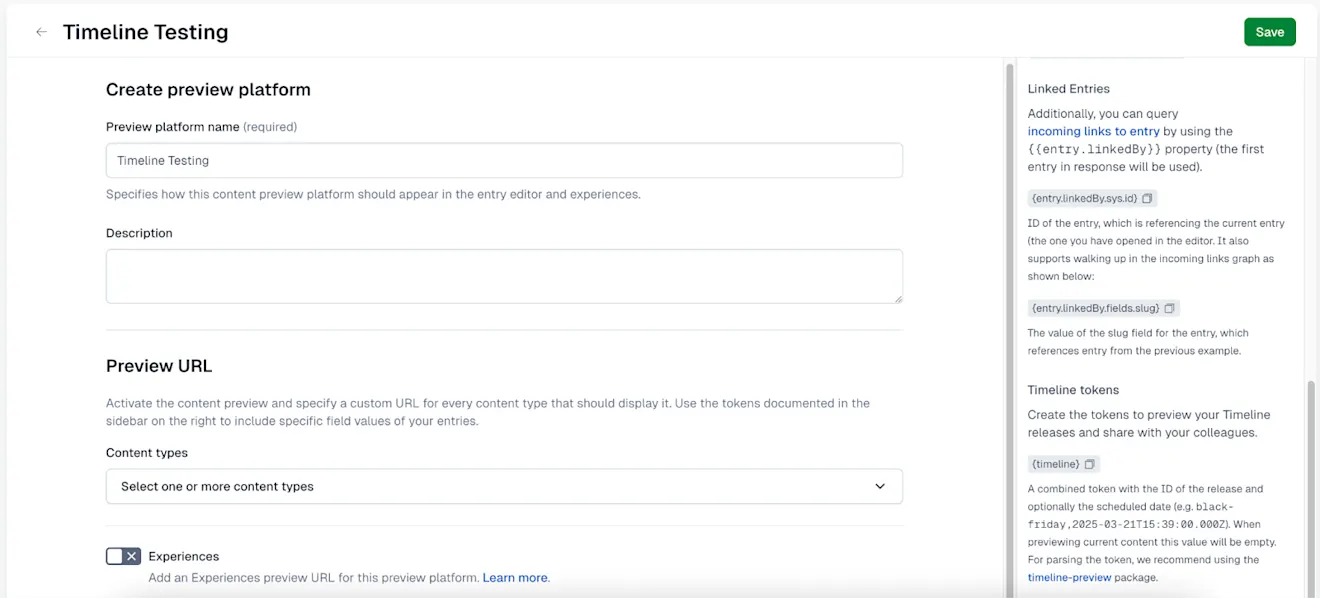Go back using the left arrow icon
This screenshot has width=1320, height=598.
click(x=41, y=32)
